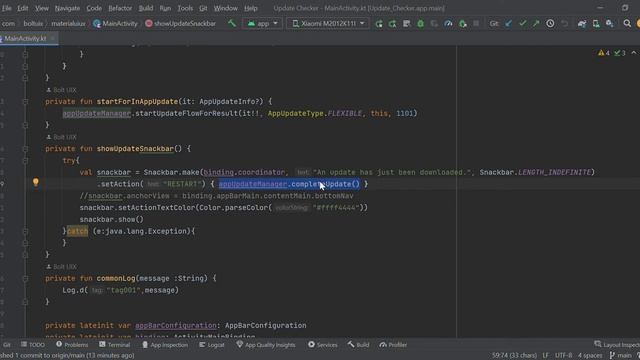Viewport: 640px width, 360px height.
Task: Open the Profiler tool window
Action: [393, 345]
